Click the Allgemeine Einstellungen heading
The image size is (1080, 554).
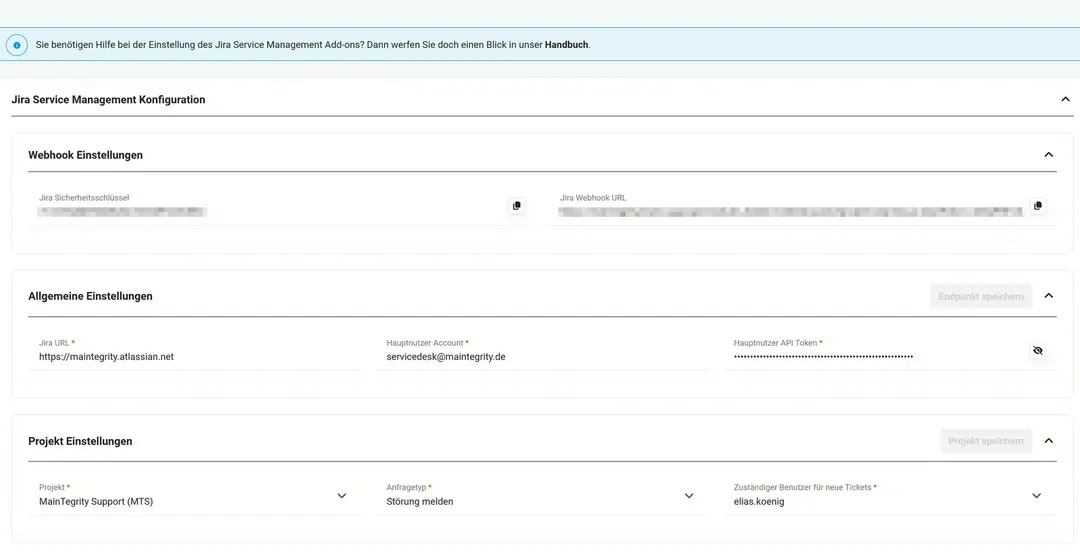coord(90,296)
